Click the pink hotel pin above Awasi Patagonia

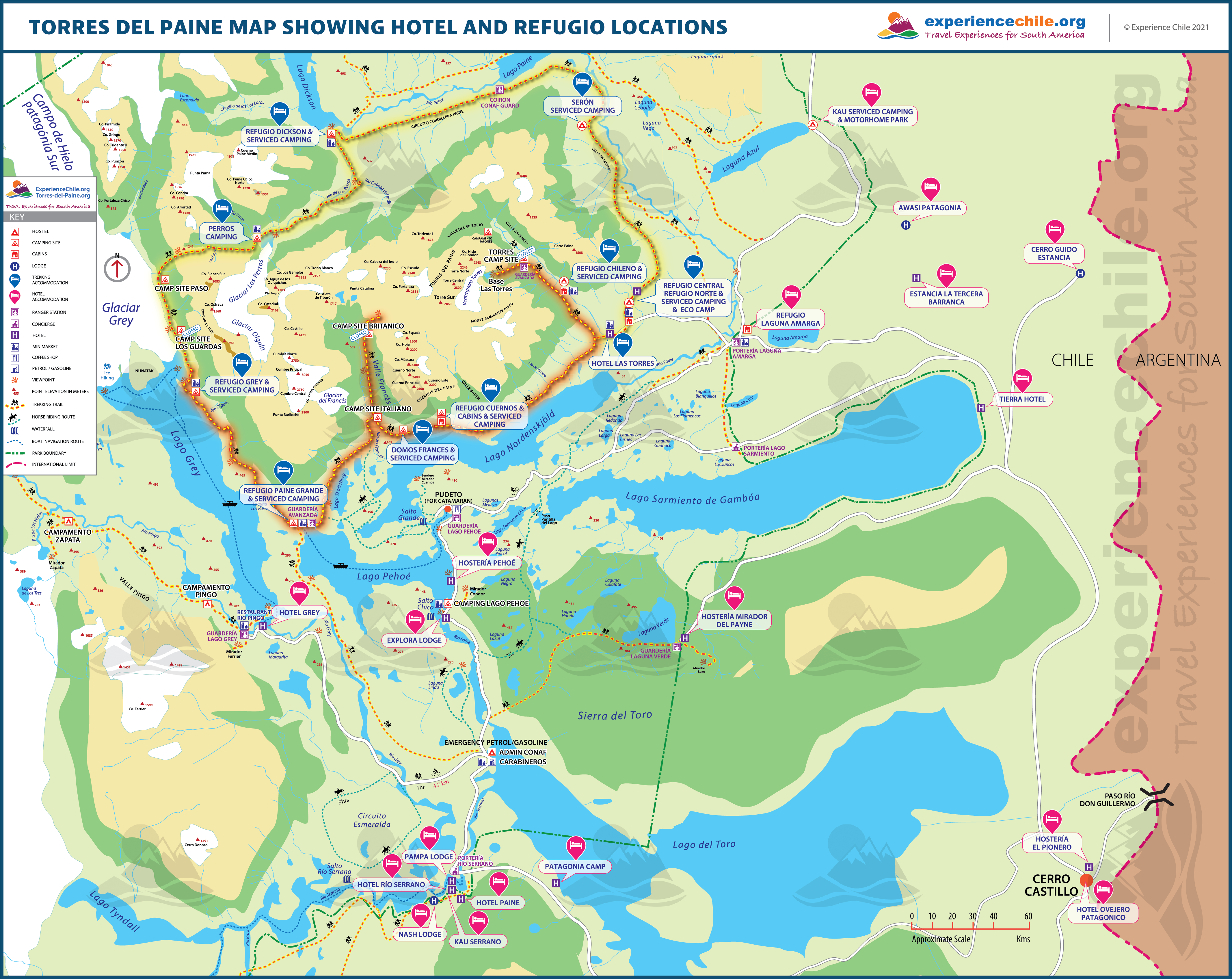pyautogui.click(x=930, y=187)
